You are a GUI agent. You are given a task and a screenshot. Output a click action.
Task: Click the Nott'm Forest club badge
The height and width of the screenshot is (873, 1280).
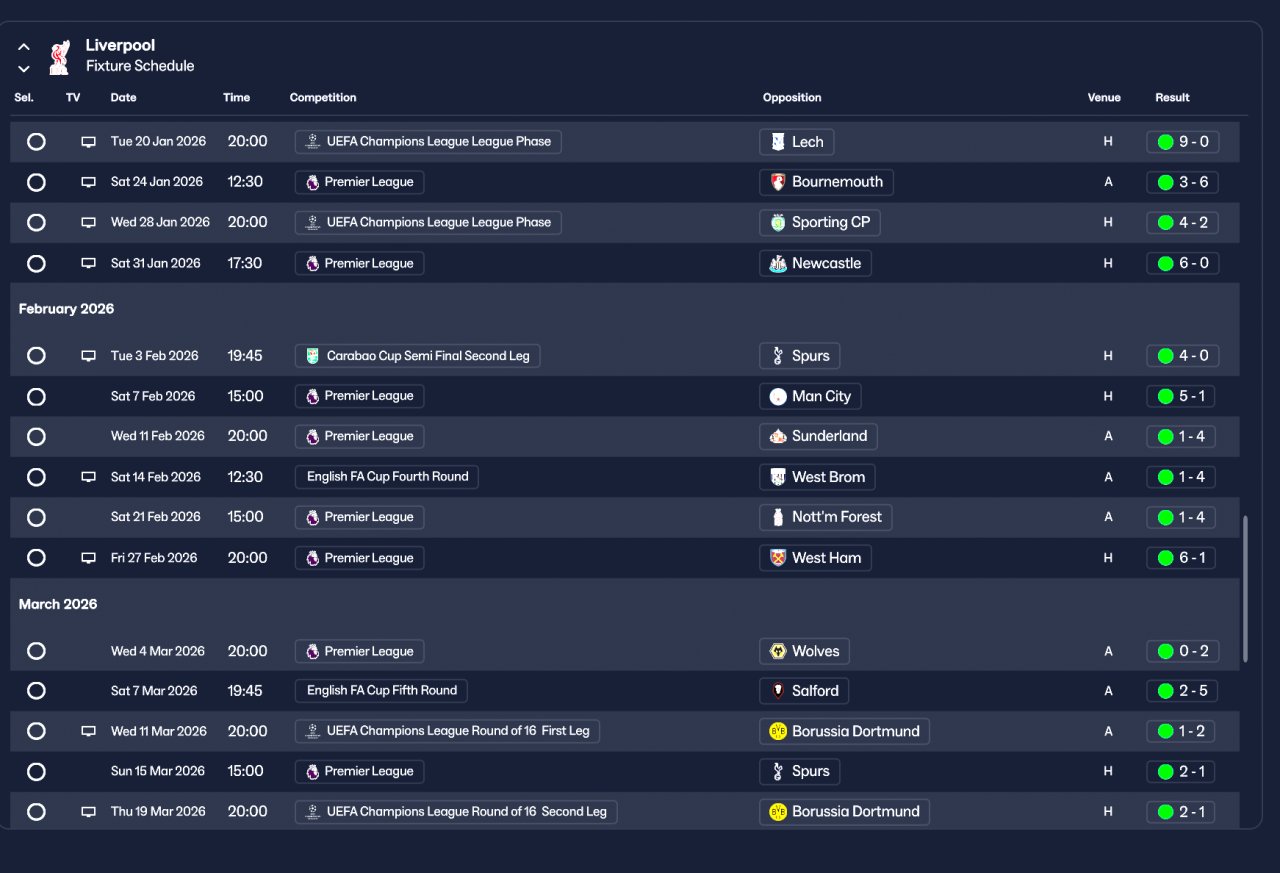778,517
